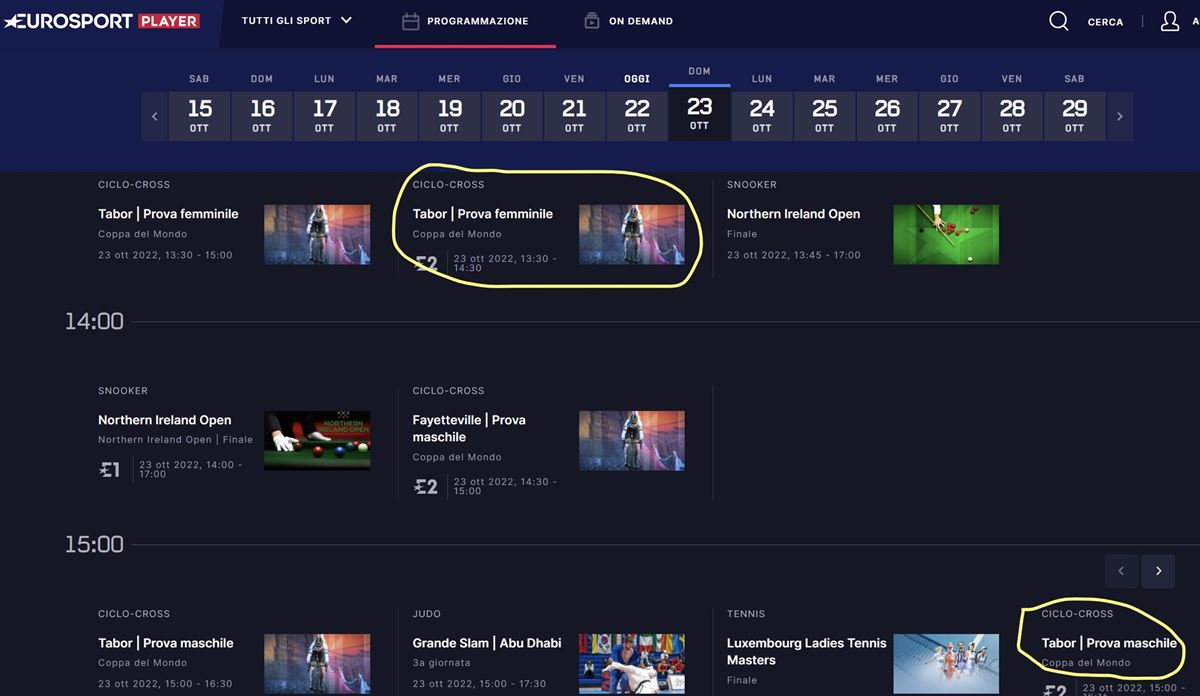
Task: Open the Grande Slam | Abu Dhabi title
Action: tap(487, 643)
